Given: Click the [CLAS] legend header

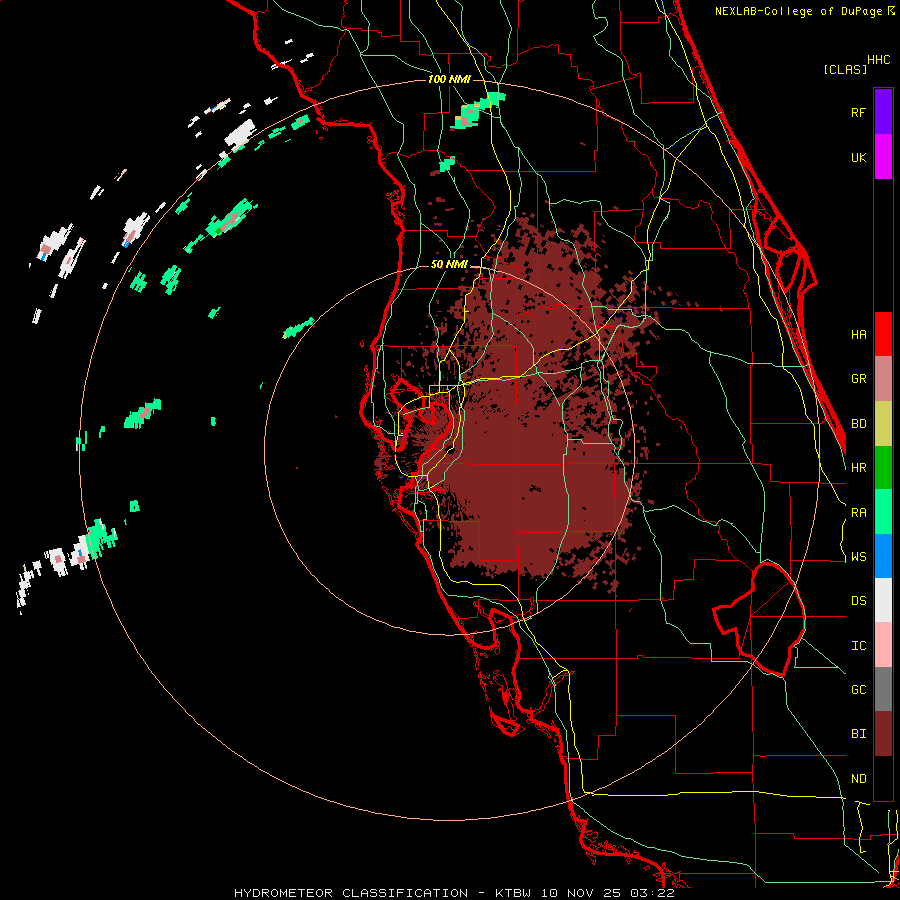Looking at the screenshot, I should pos(845,70).
